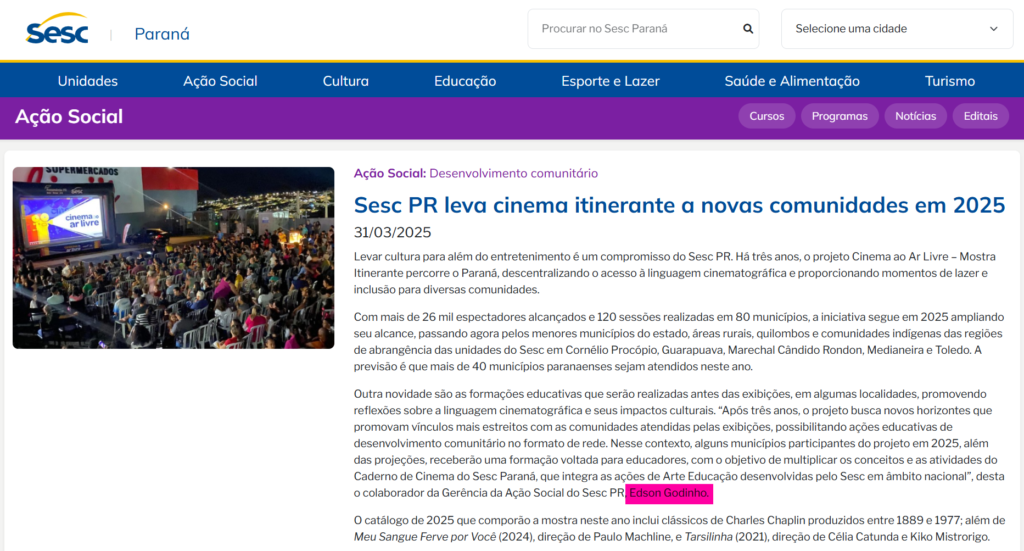The height and width of the screenshot is (551, 1024).
Task: Open the outdoor cinema article photo
Action: pos(173,257)
